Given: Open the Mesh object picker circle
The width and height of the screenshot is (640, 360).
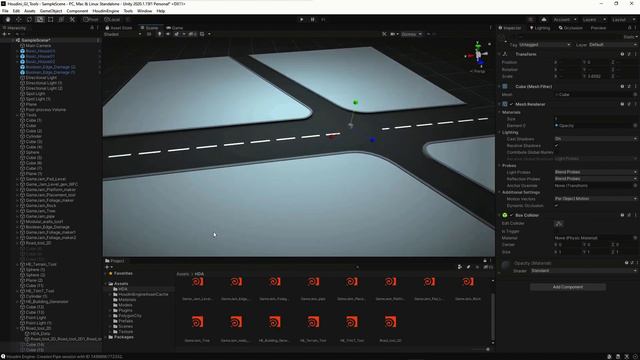Looking at the screenshot, I should click(x=636, y=94).
